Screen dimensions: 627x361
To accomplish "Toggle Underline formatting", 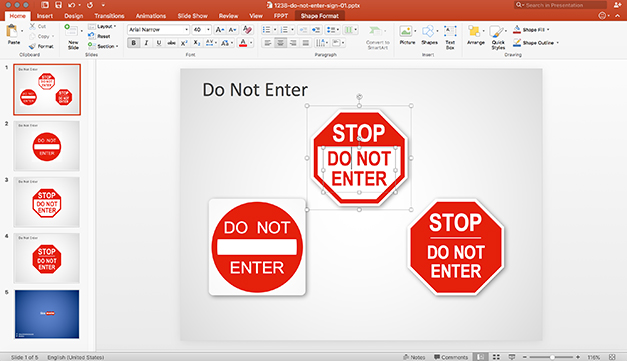I will [159, 43].
